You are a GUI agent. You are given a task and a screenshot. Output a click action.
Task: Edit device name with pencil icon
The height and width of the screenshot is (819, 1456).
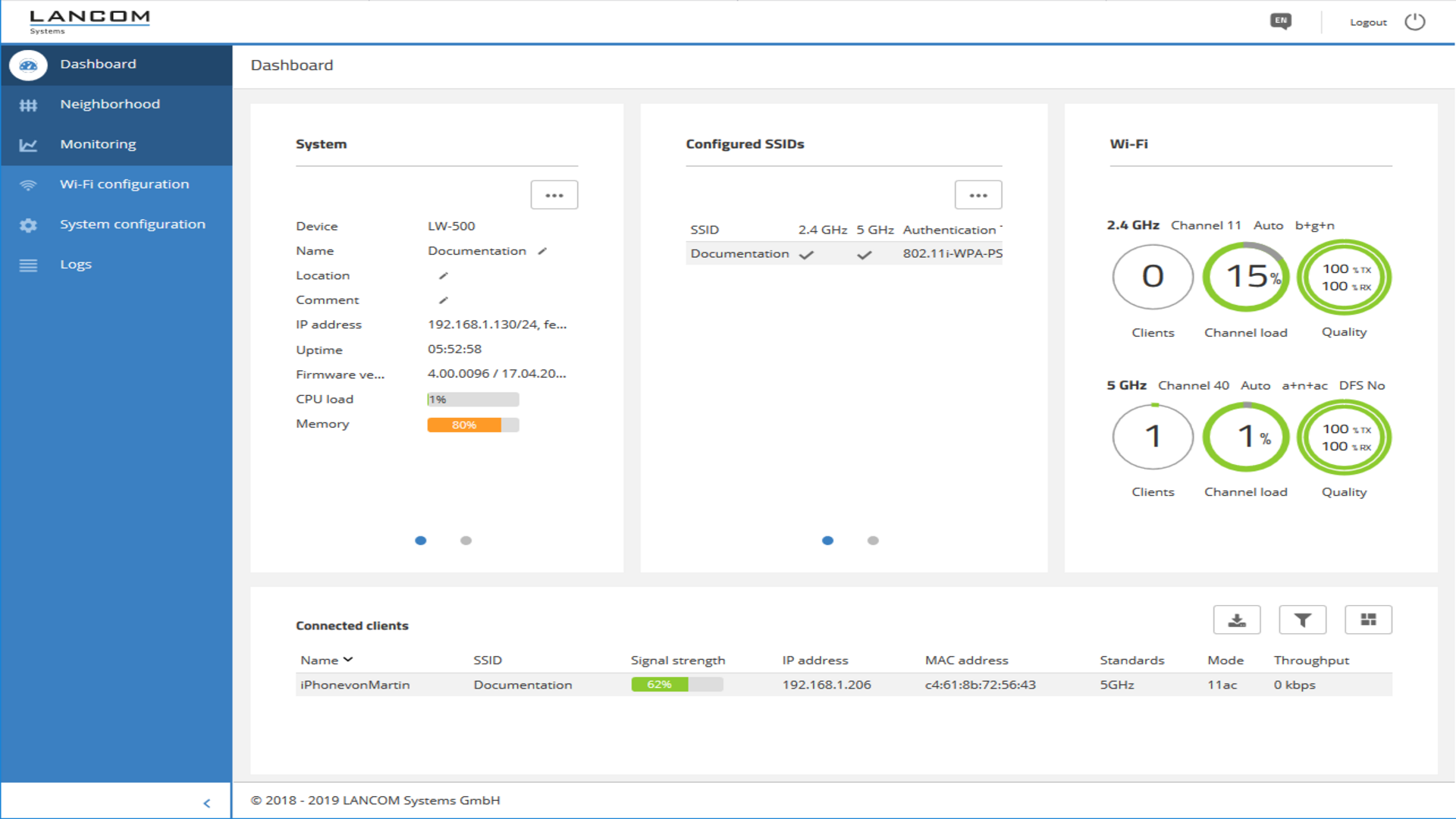tap(542, 251)
